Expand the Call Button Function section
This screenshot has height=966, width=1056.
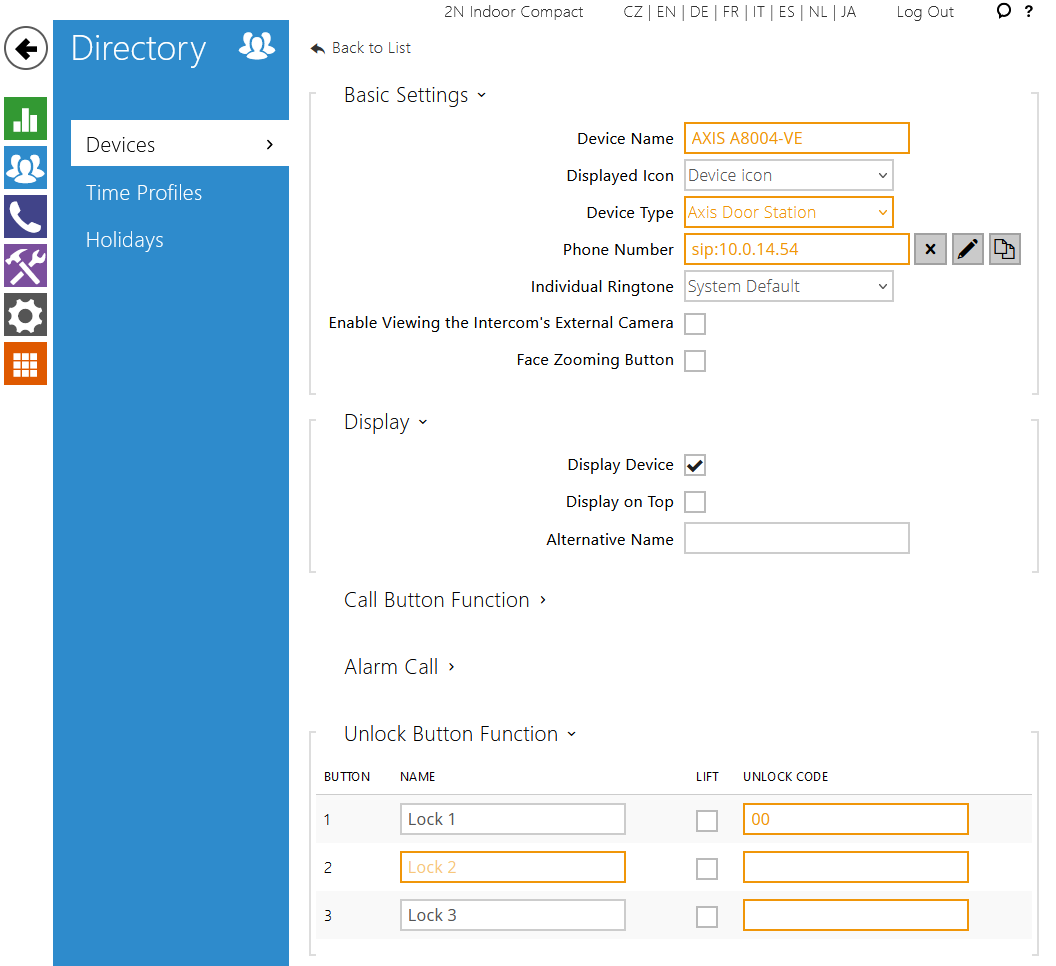tap(444, 600)
